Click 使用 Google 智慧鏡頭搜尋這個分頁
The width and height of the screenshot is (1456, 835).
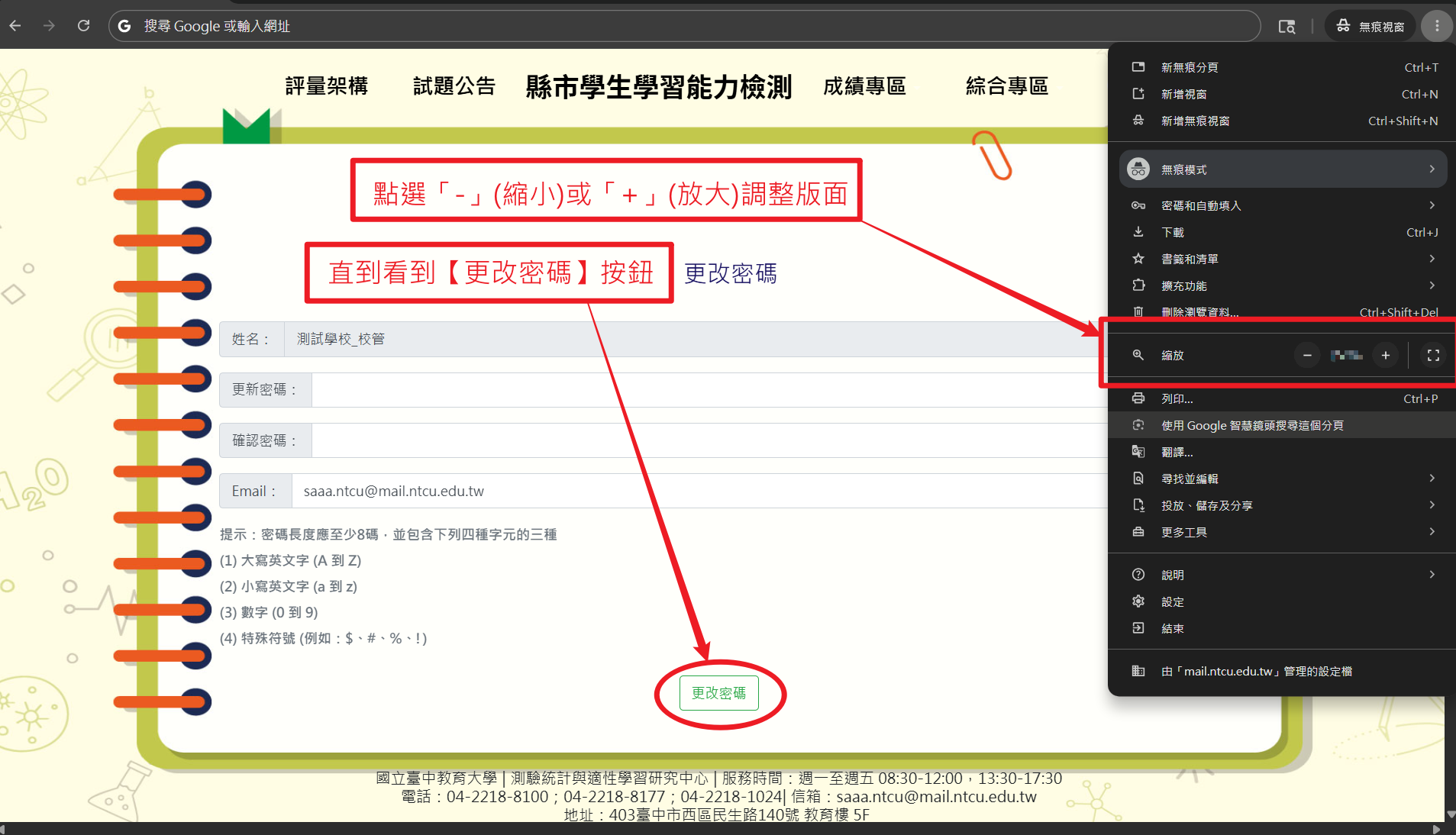[1283, 425]
